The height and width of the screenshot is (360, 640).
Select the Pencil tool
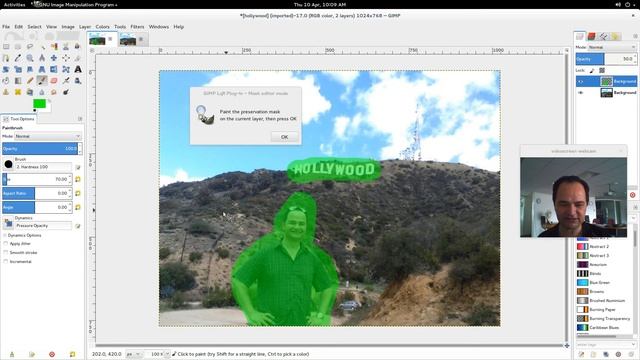30,81
